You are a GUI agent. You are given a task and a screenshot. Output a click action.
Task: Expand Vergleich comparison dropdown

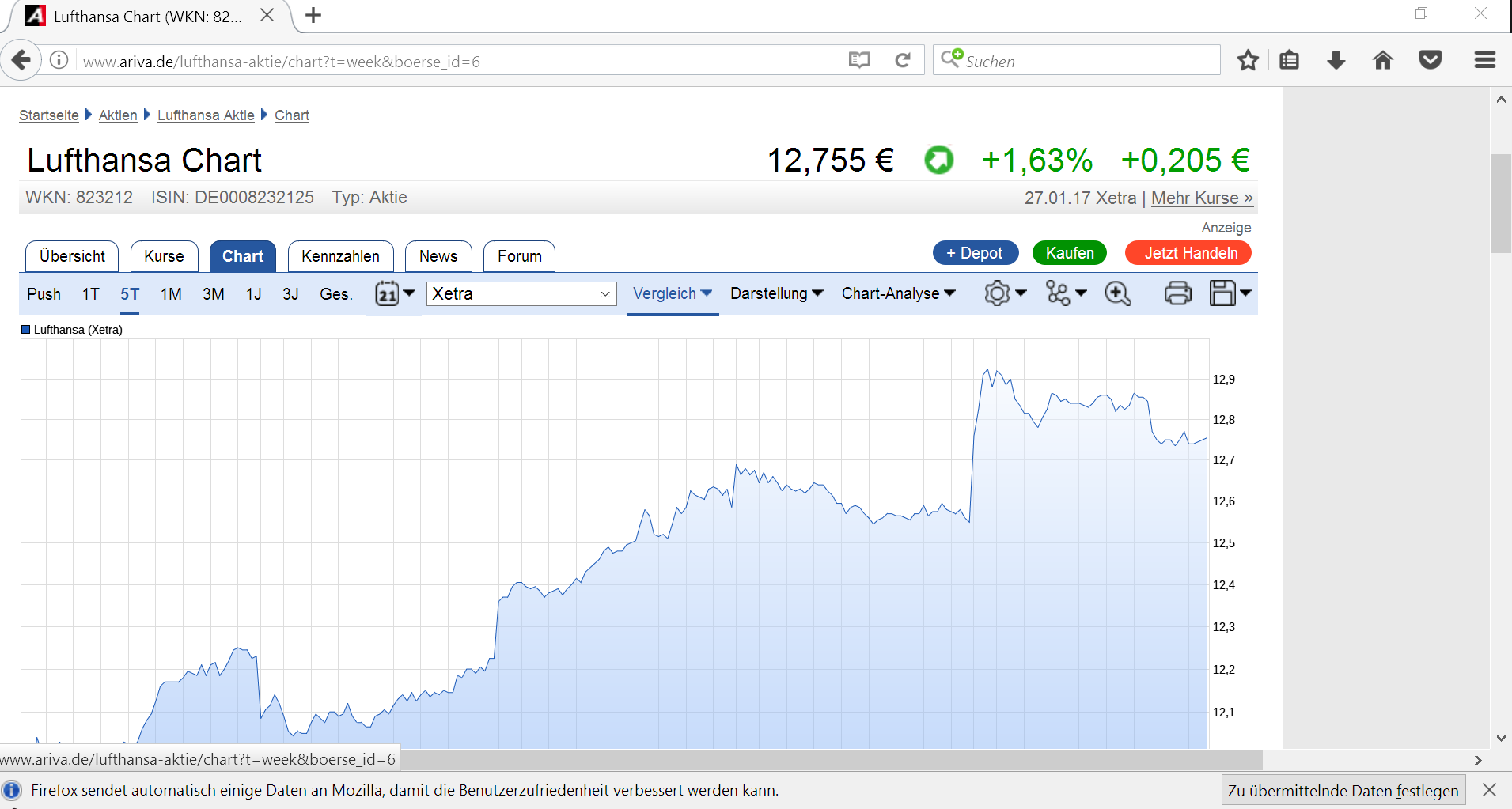[673, 293]
